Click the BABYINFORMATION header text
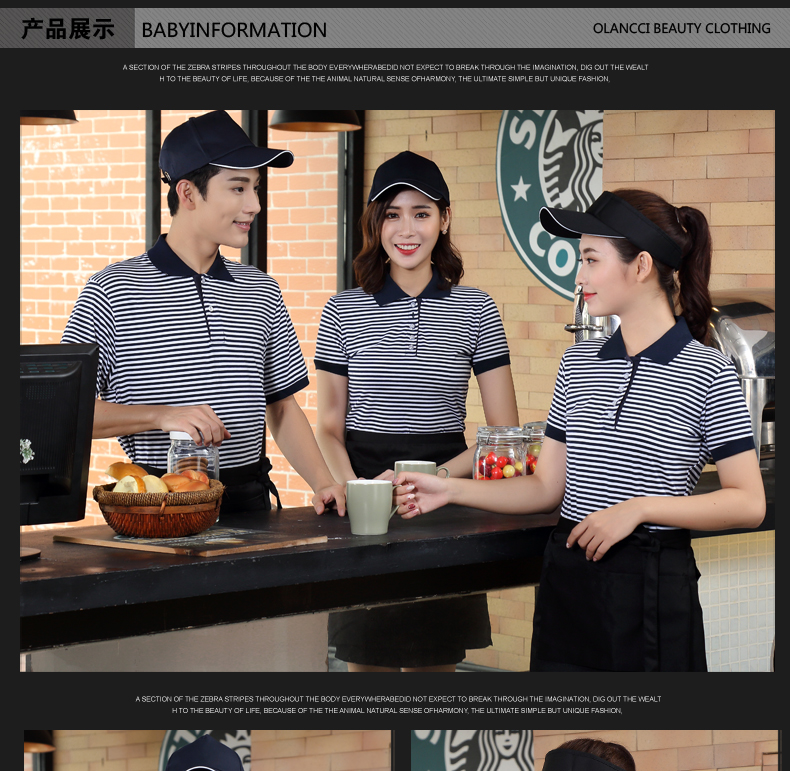This screenshot has height=771, width=790. (234, 30)
